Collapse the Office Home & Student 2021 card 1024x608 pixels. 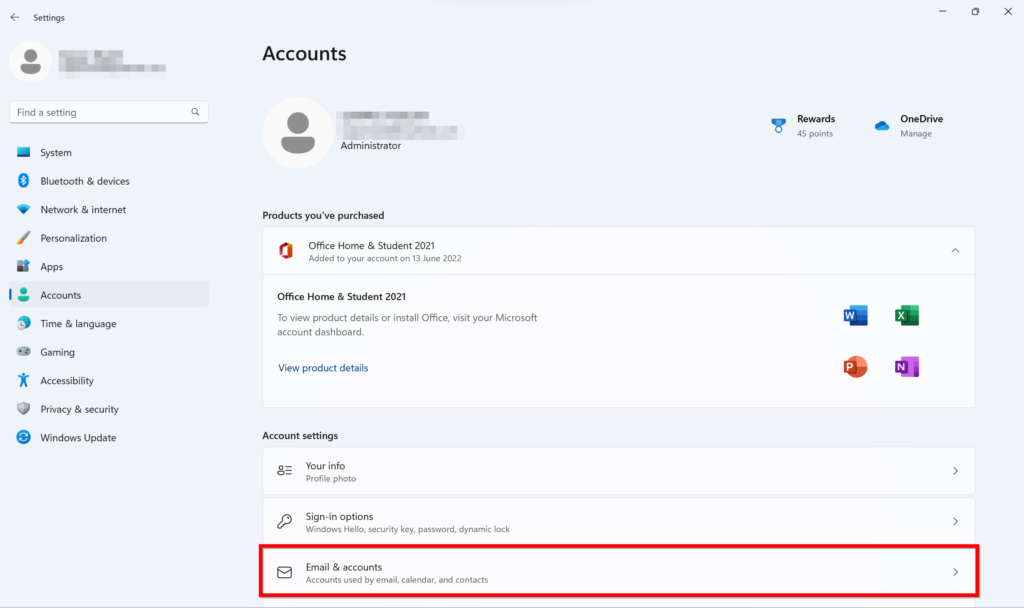(955, 251)
